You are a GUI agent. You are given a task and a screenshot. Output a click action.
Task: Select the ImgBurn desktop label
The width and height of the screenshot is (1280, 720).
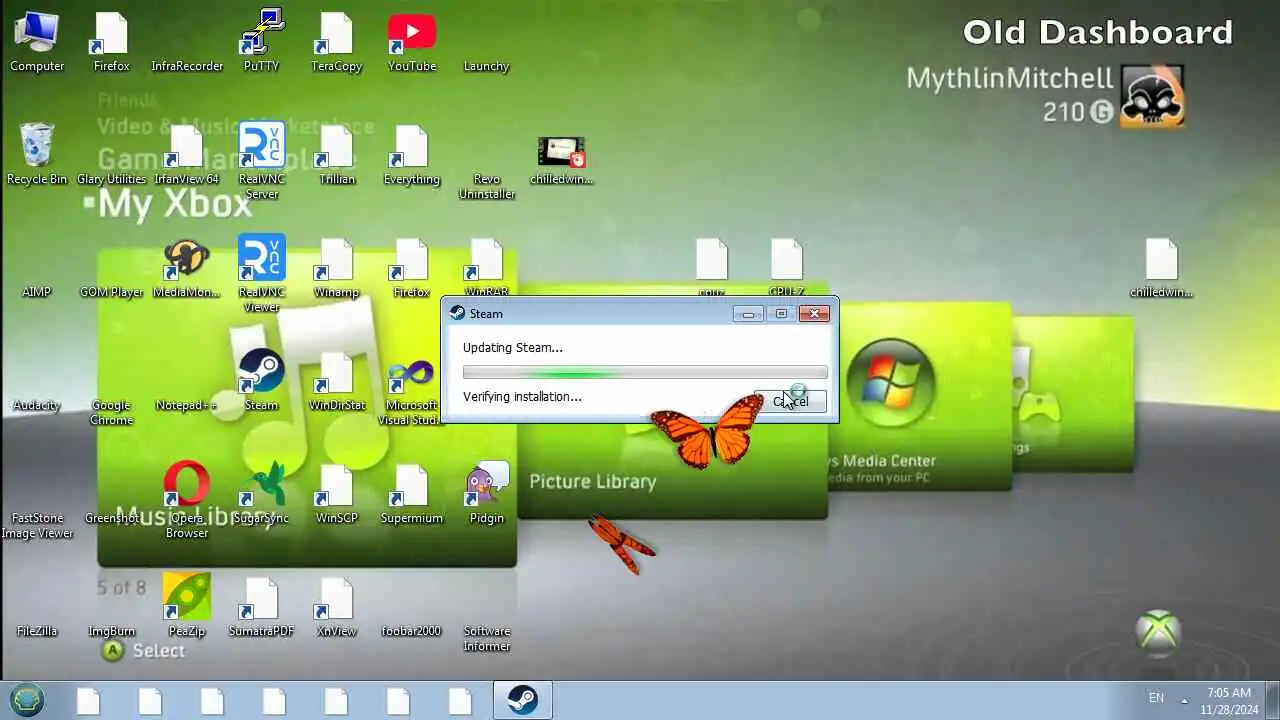(x=111, y=631)
